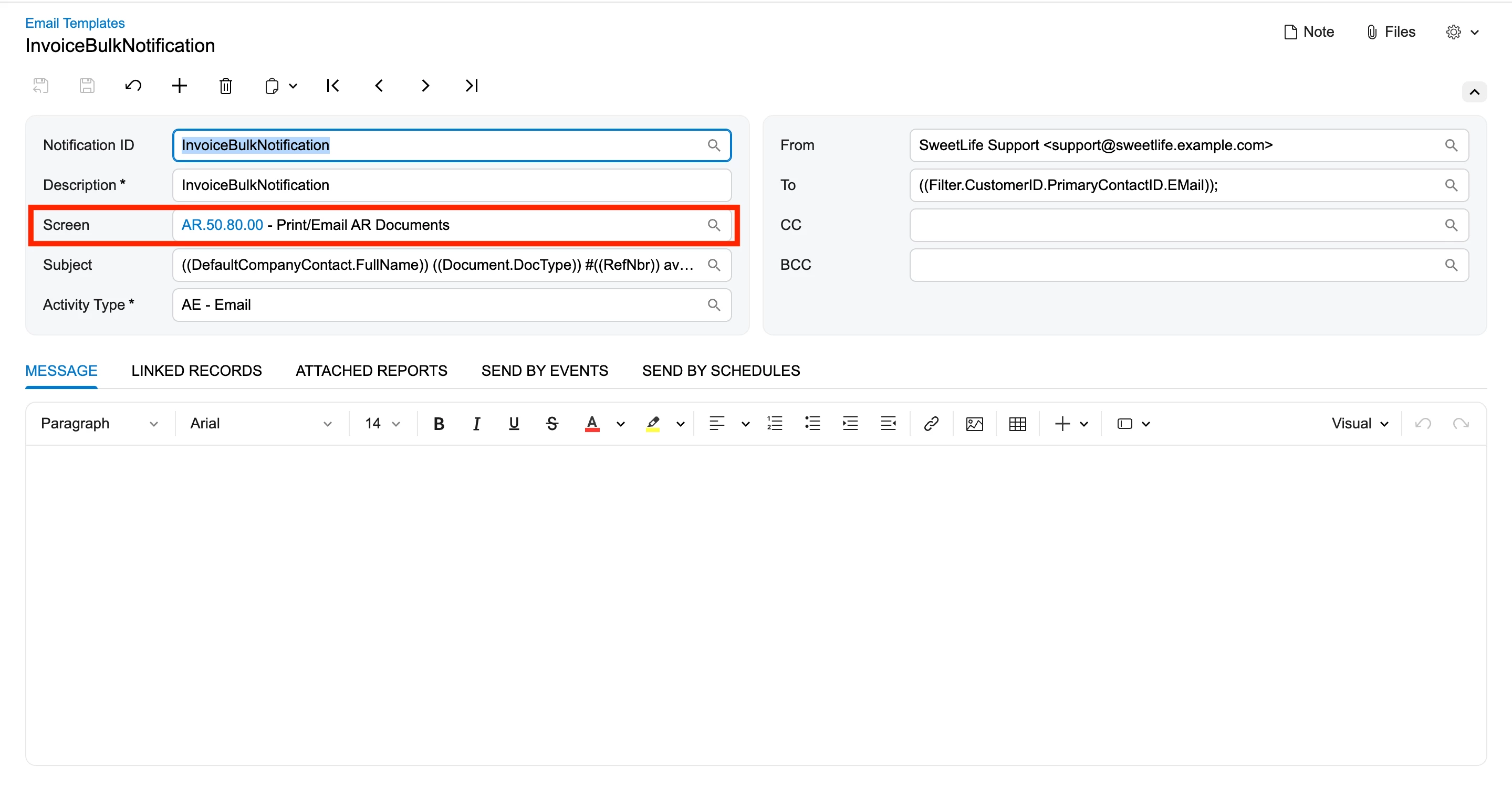Go to last record
Screen dimensions: 1512x788
pos(471,86)
